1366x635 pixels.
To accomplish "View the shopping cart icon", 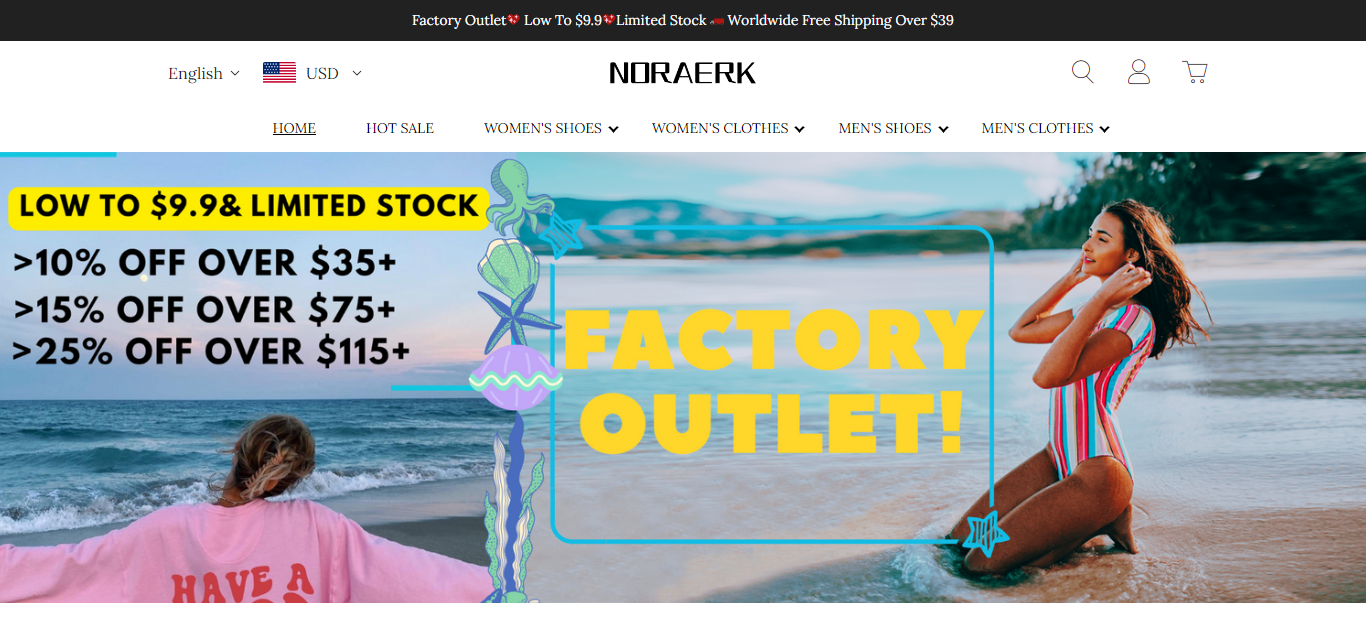I will pyautogui.click(x=1194, y=72).
